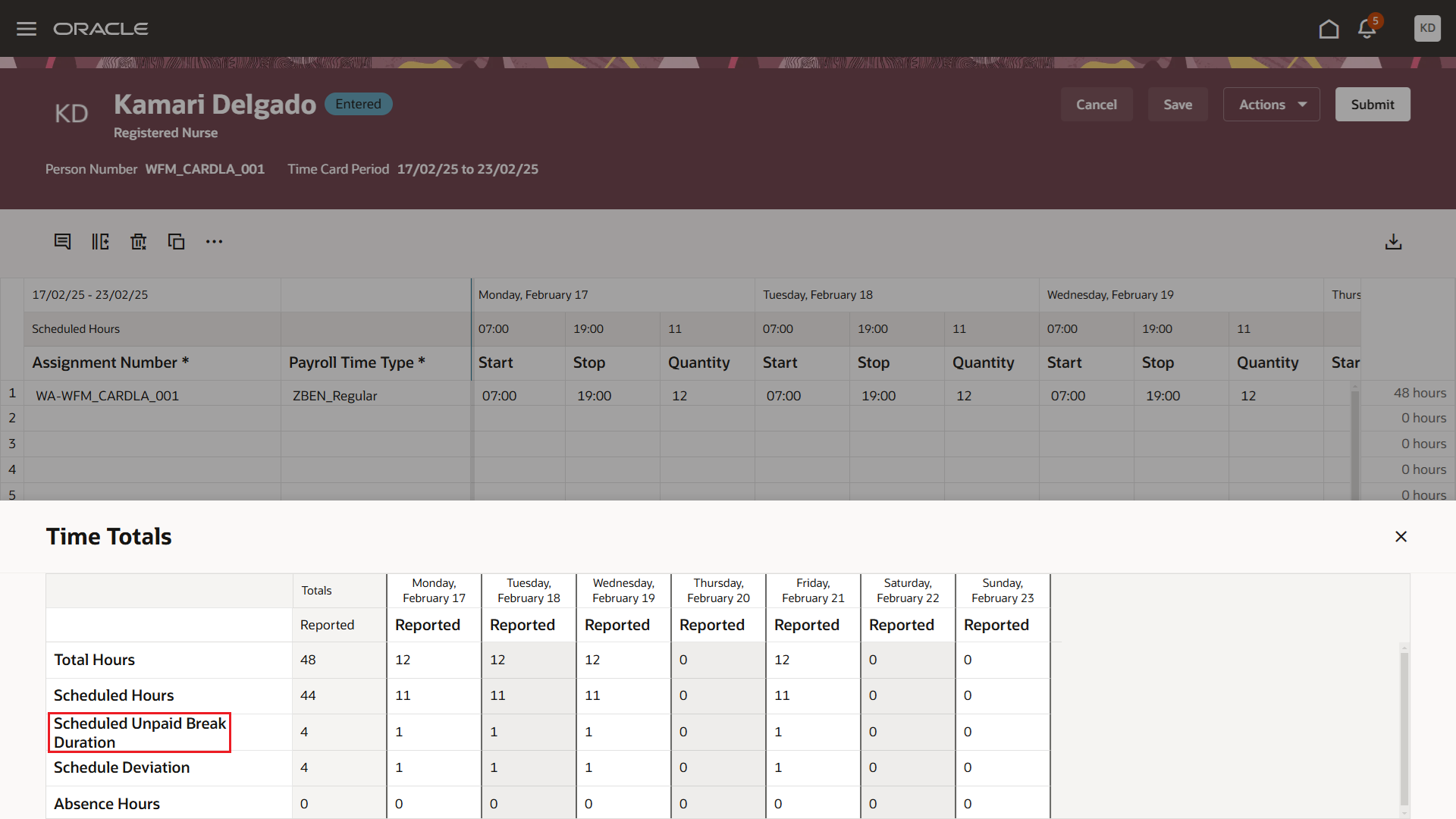This screenshot has height=819, width=1456.
Task: Open the ellipsis more actions menu
Action: tap(214, 241)
